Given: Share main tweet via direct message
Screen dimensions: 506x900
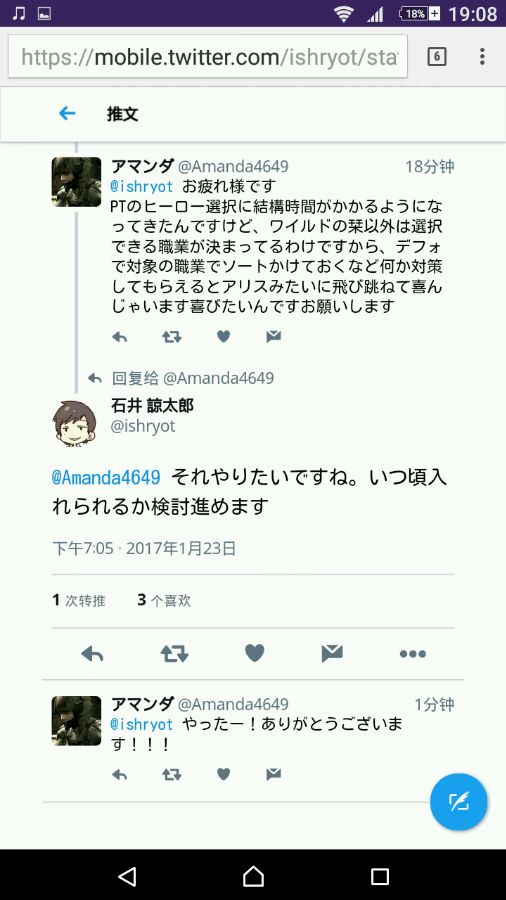Looking at the screenshot, I should [x=332, y=653].
